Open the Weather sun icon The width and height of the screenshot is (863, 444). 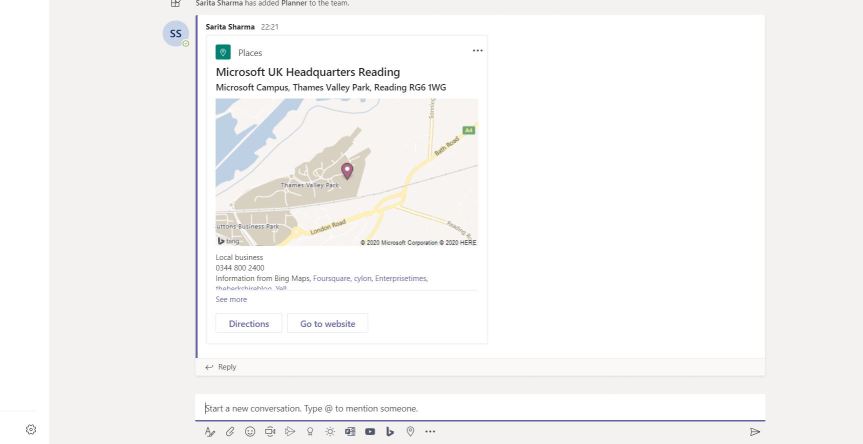pyautogui.click(x=330, y=432)
